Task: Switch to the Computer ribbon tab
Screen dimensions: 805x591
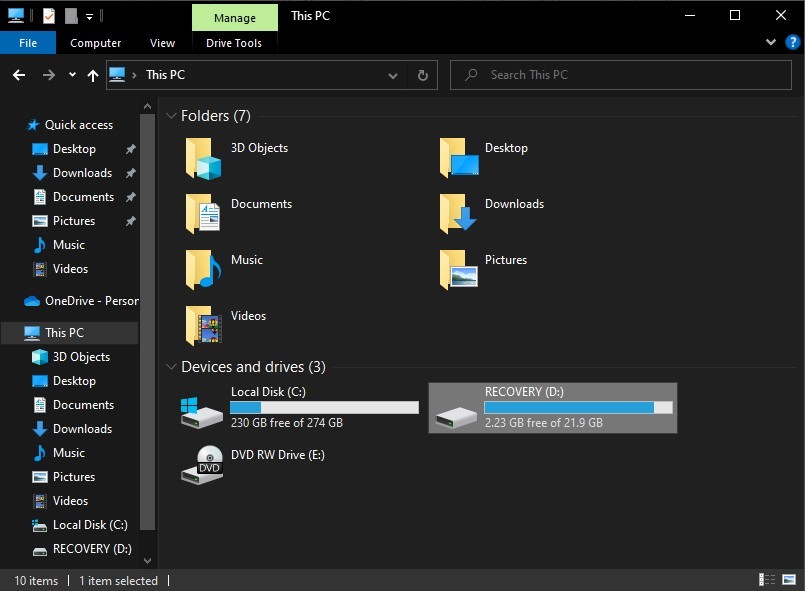Action: point(95,43)
